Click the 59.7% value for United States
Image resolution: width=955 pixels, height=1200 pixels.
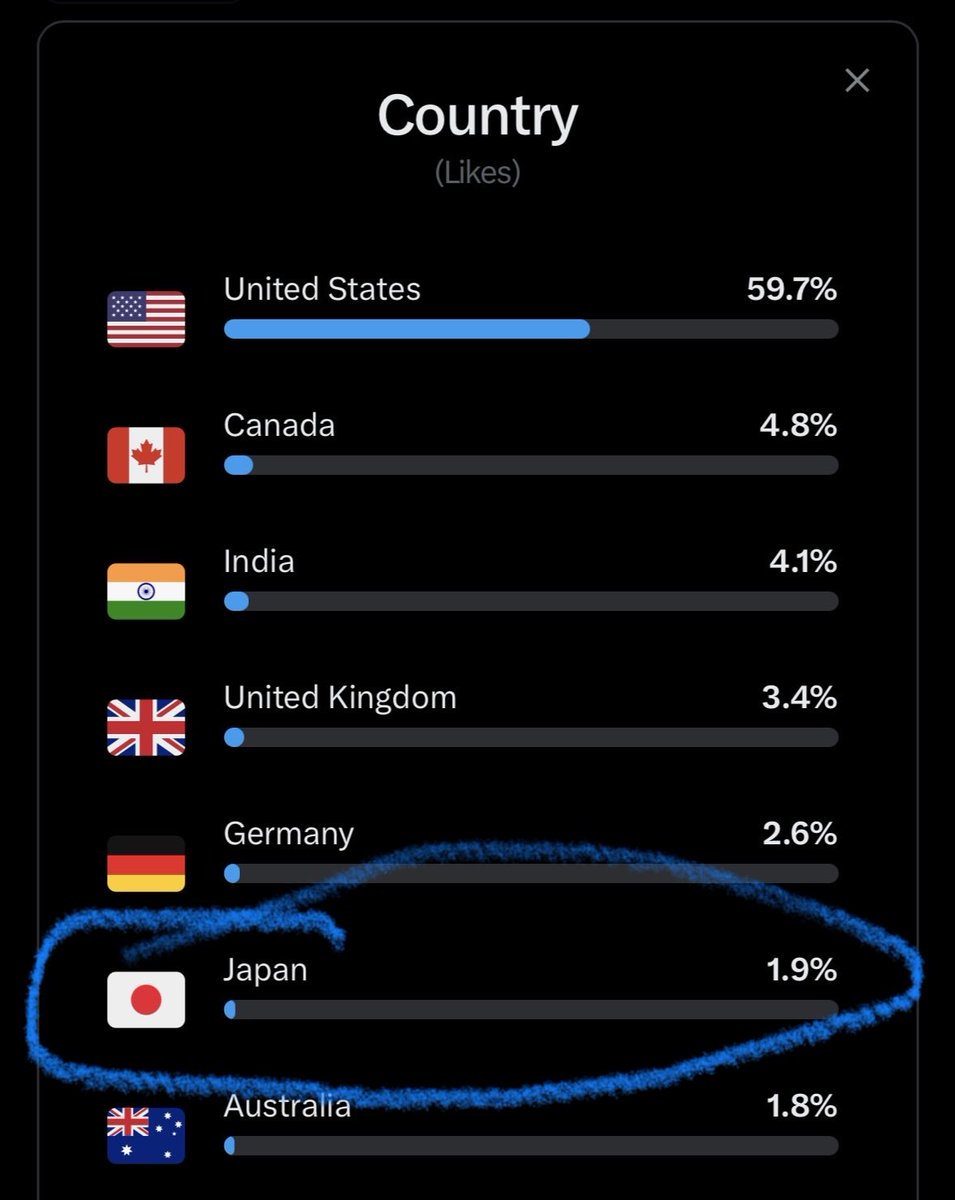791,289
